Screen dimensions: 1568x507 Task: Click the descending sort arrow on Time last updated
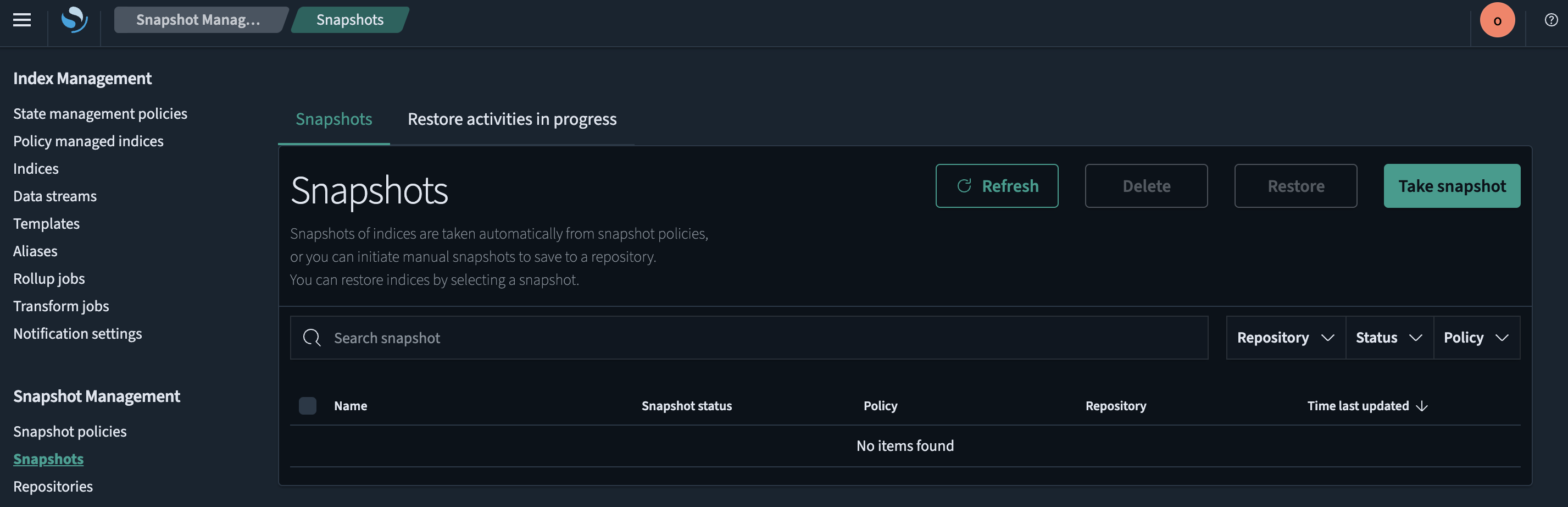click(1422, 405)
